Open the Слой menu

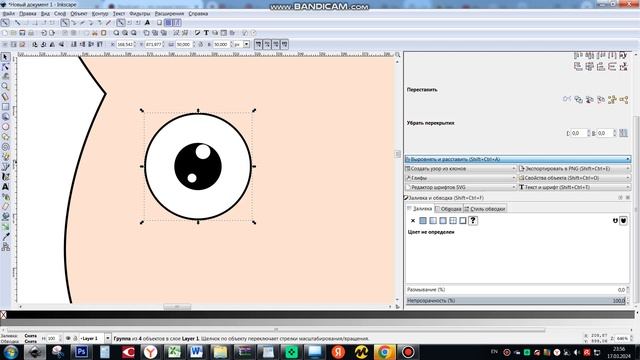(x=60, y=14)
